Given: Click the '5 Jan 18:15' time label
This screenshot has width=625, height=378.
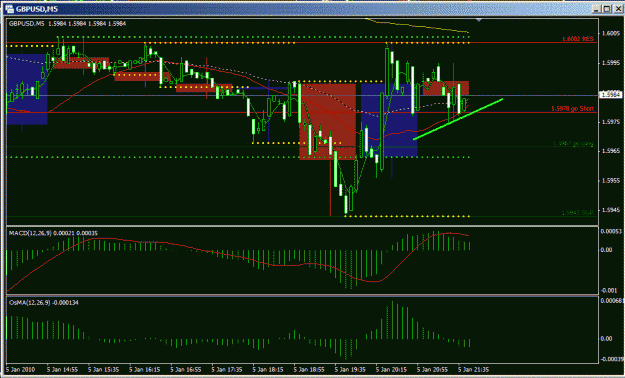Looking at the screenshot, I should click(x=268, y=370).
